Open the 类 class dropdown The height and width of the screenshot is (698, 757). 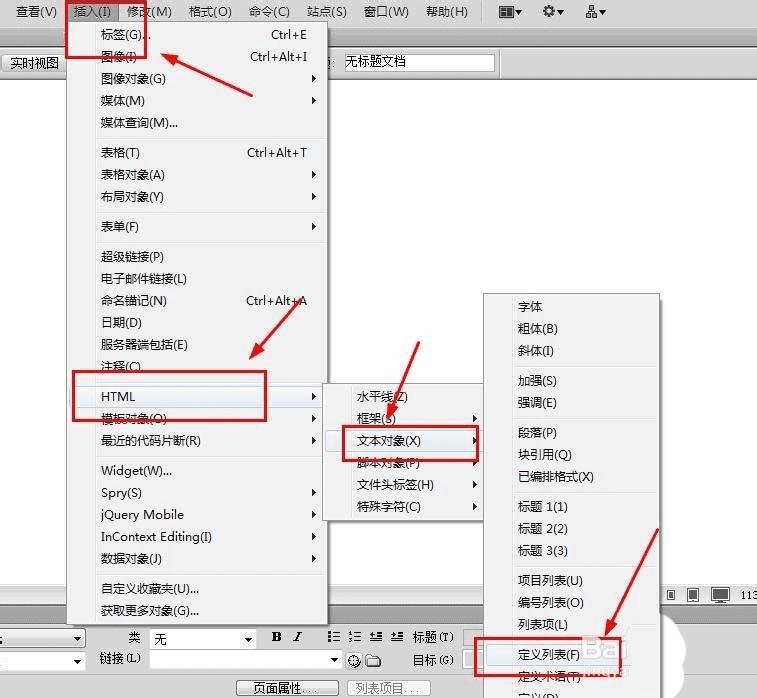coord(202,639)
